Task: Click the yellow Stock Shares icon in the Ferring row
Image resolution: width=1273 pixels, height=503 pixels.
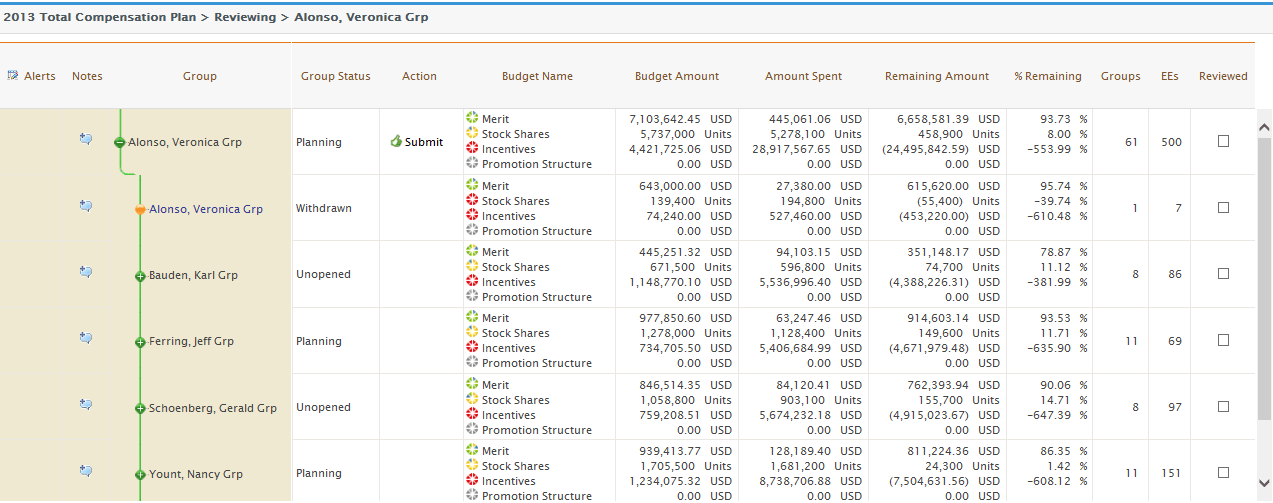Action: coord(472,333)
